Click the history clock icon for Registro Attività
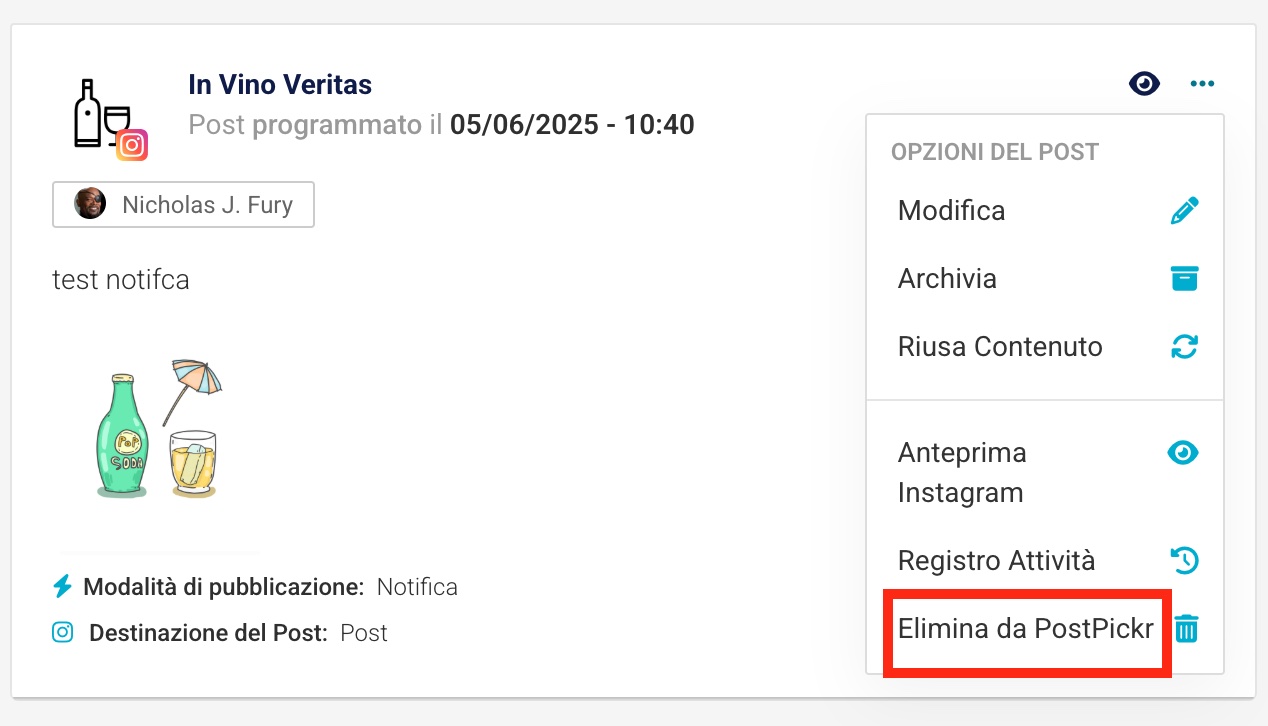 click(x=1184, y=560)
